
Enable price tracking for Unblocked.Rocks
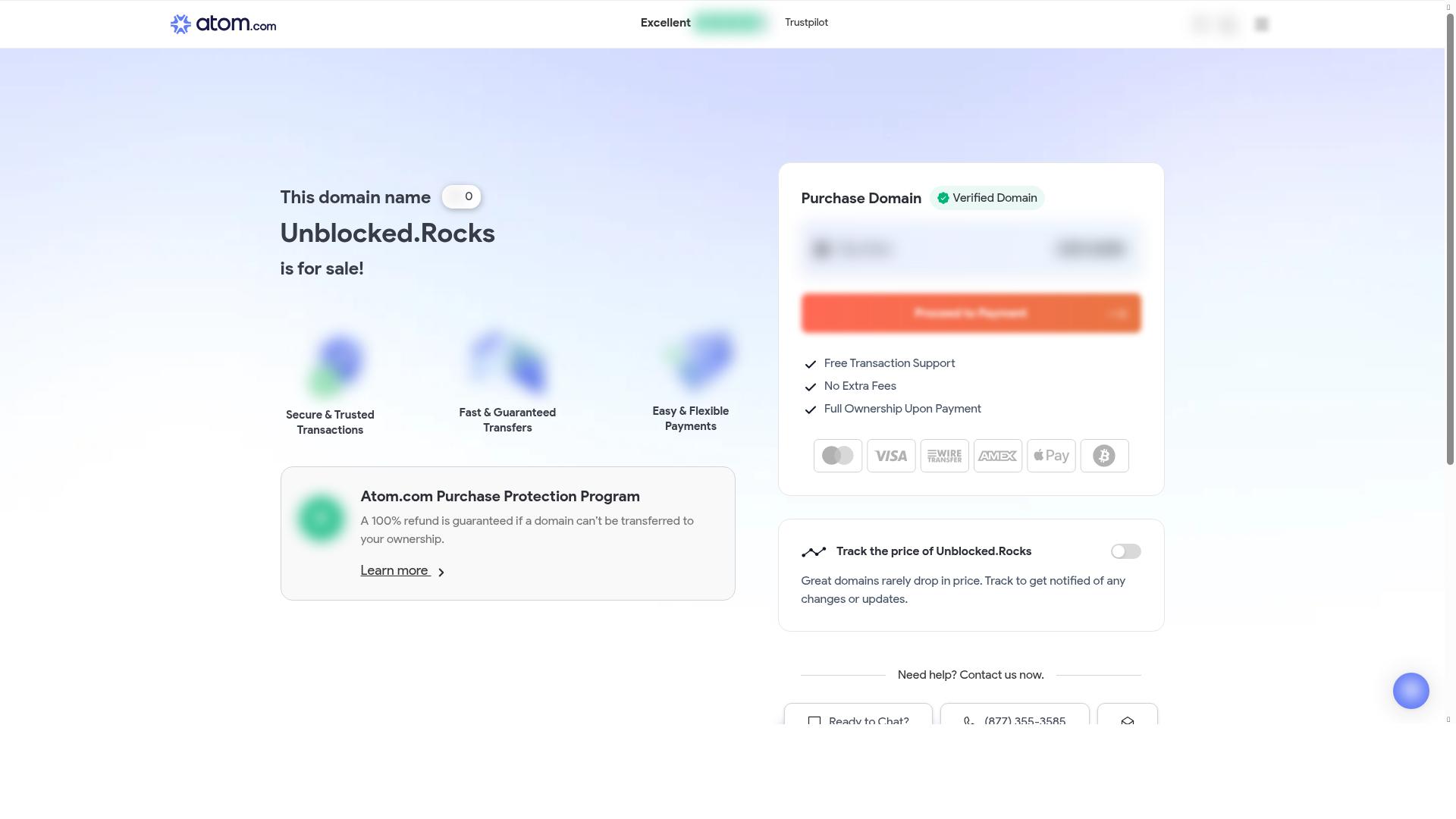tap(1125, 551)
